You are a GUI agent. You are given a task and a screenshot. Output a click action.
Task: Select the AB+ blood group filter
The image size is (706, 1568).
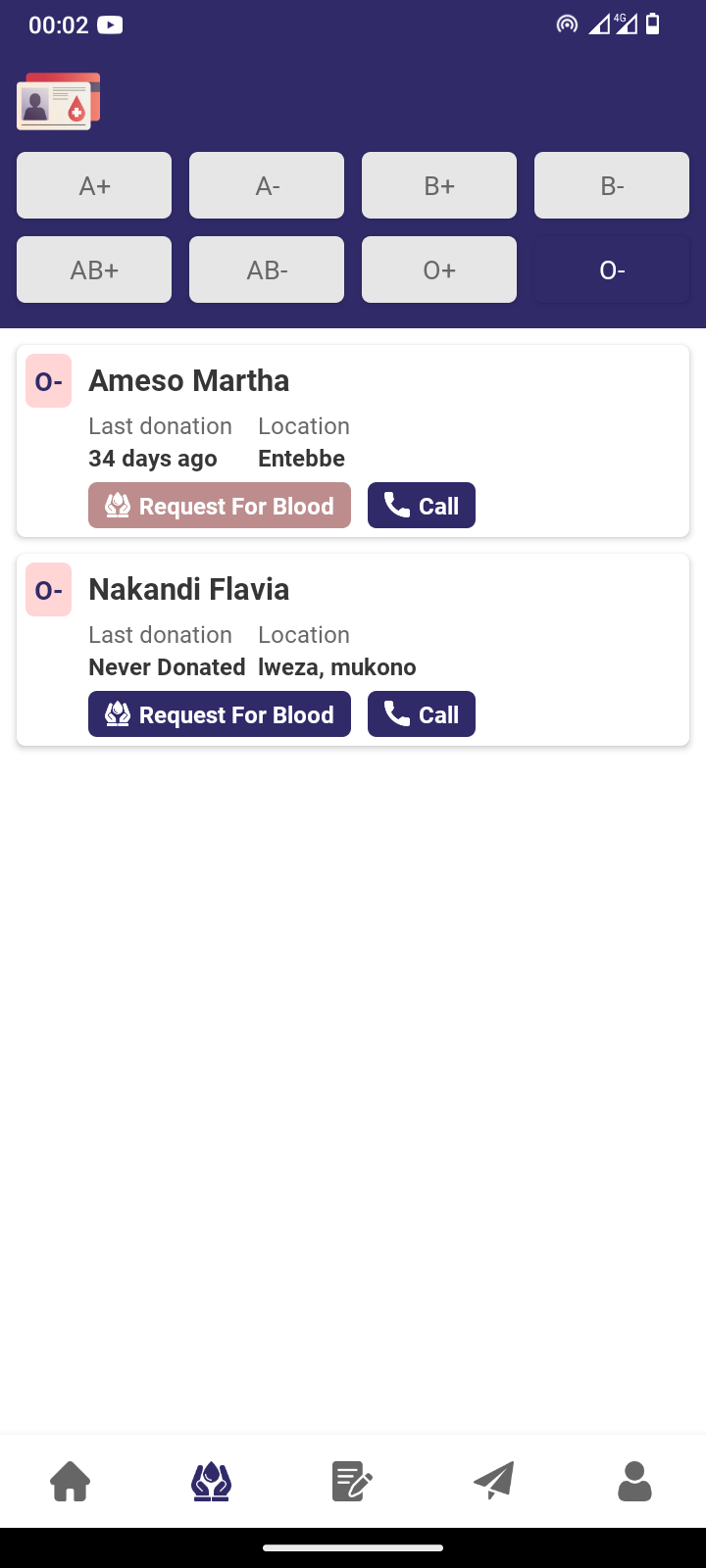[x=94, y=269]
